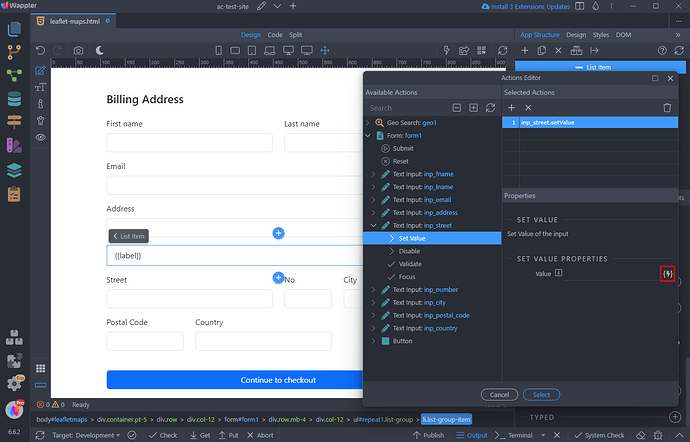Viewport: 690px width, 442px height.
Task: Click the List Item back chip
Action: 128,236
